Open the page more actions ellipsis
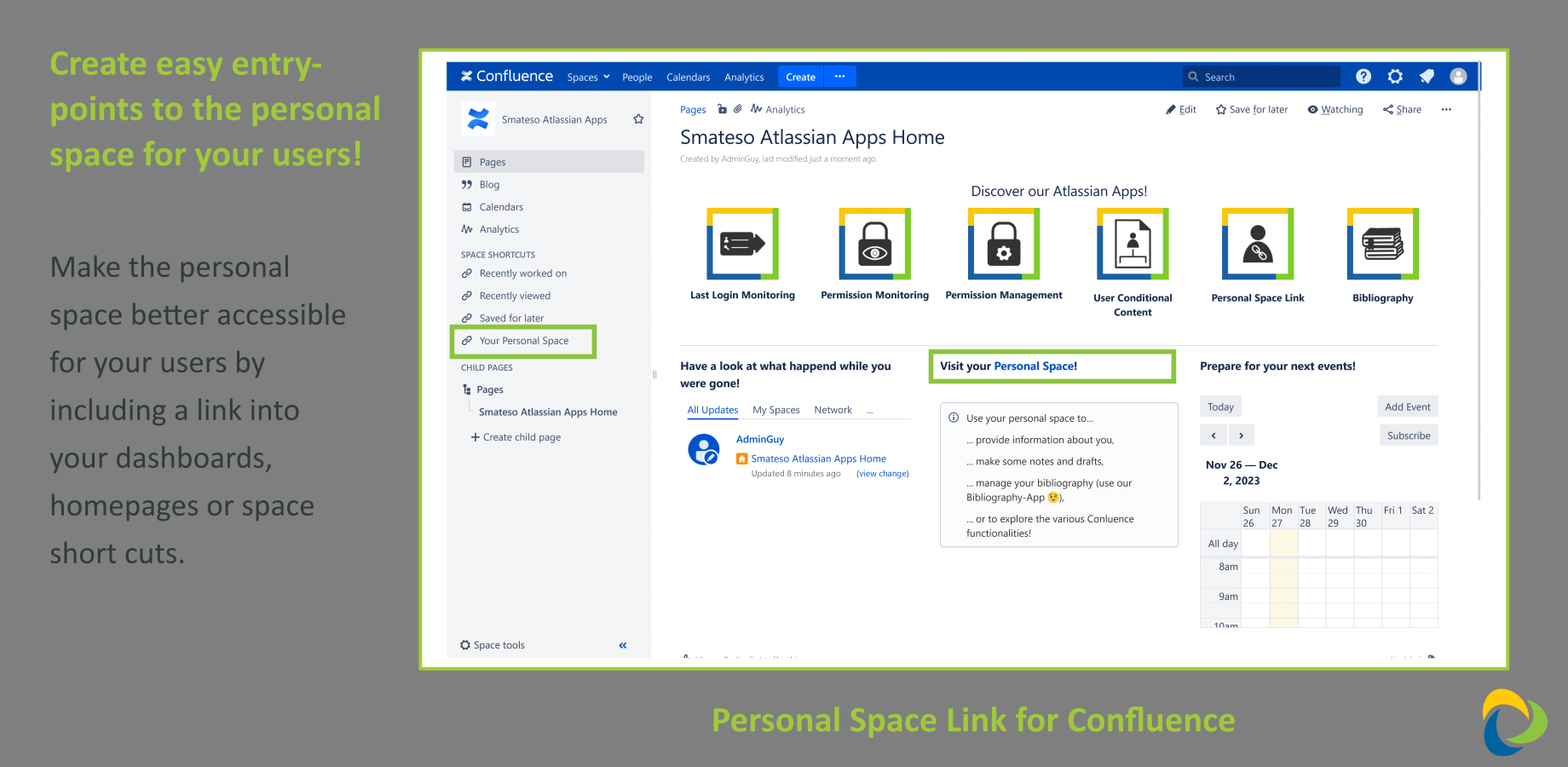Screen dimensions: 1568x767 tap(1446, 110)
